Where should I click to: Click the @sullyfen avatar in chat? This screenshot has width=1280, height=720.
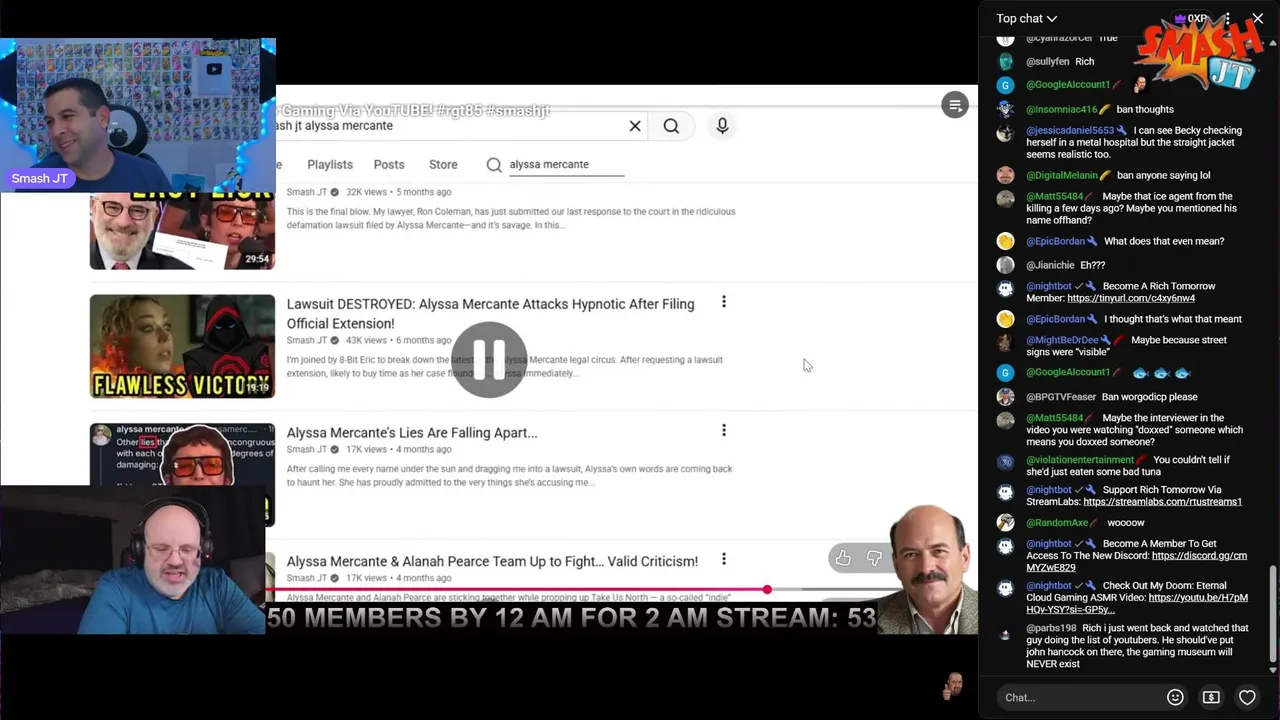pyautogui.click(x=1005, y=61)
